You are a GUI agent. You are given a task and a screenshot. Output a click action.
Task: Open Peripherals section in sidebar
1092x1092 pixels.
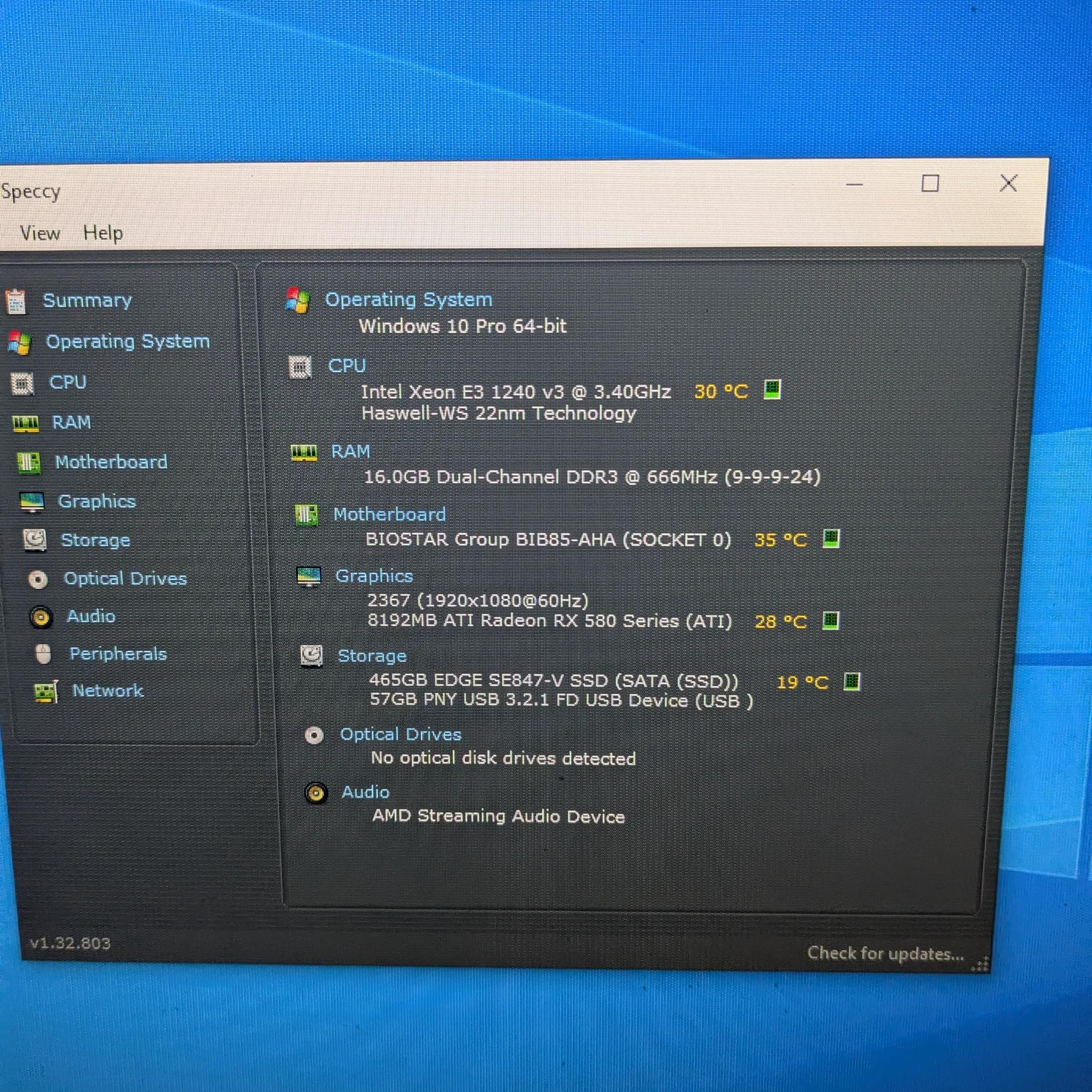(x=118, y=655)
